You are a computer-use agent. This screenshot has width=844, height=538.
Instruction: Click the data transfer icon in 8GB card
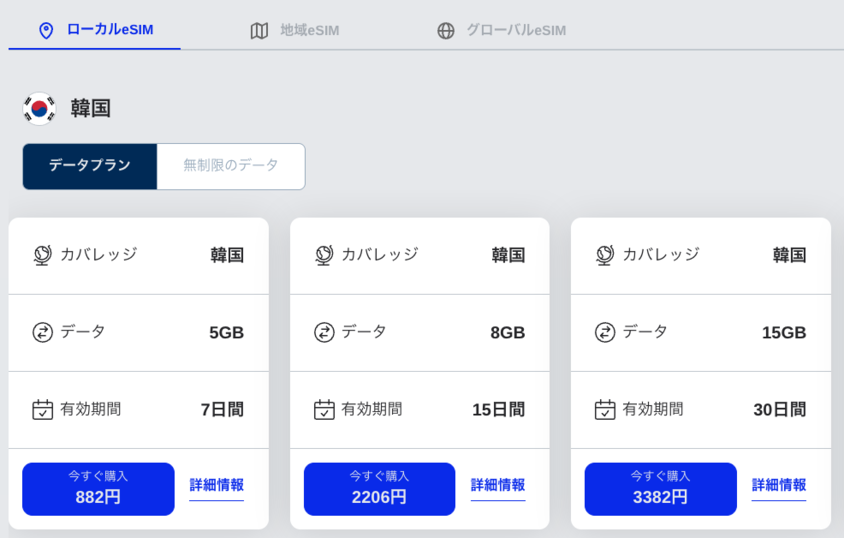point(324,332)
